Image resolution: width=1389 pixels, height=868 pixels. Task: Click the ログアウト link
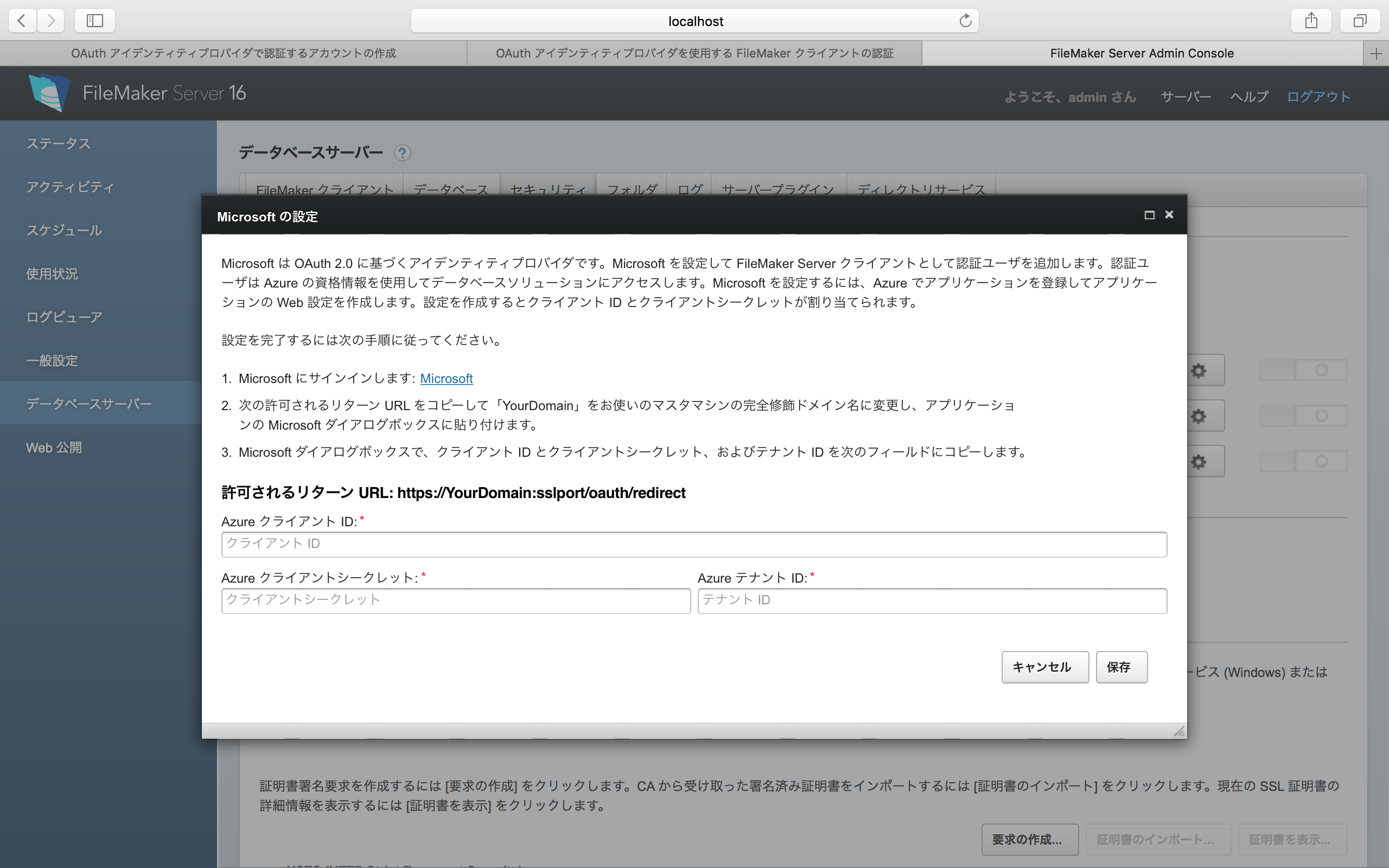click(1318, 97)
